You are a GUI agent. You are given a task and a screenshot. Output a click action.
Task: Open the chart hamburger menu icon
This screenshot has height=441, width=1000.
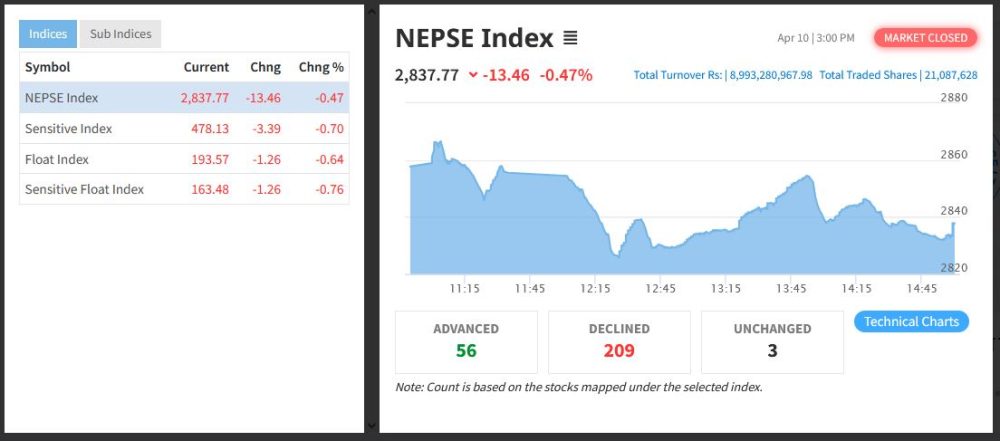tap(570, 39)
